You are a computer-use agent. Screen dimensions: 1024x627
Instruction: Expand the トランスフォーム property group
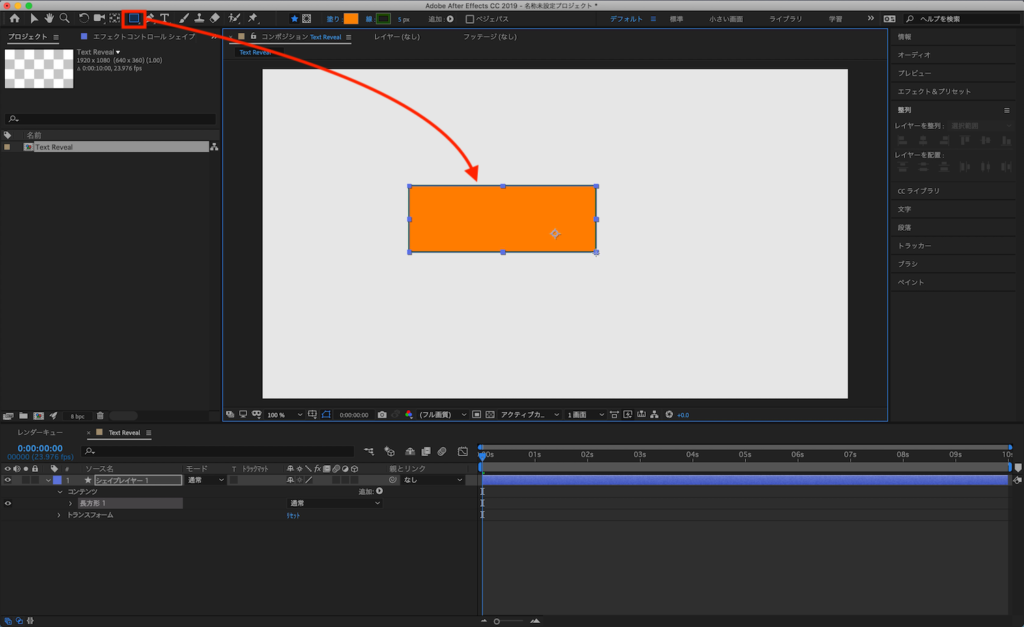coord(58,515)
